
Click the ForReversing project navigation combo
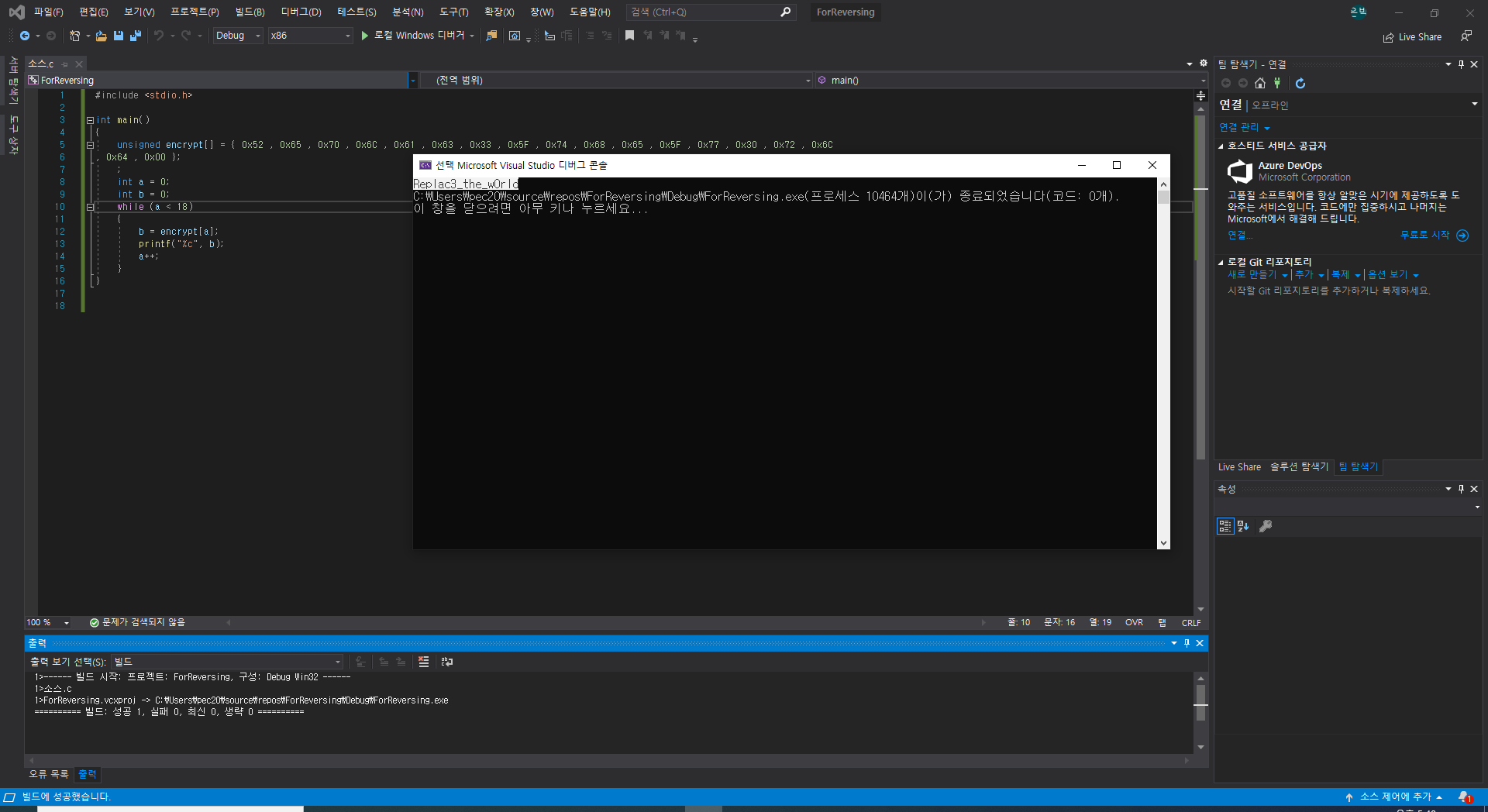click(x=221, y=81)
